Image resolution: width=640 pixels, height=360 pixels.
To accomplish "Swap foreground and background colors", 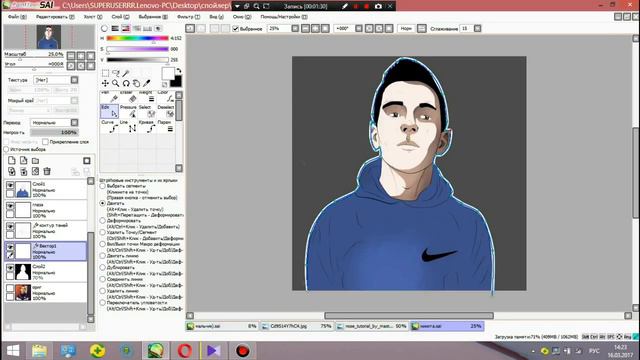I will click(x=178, y=71).
